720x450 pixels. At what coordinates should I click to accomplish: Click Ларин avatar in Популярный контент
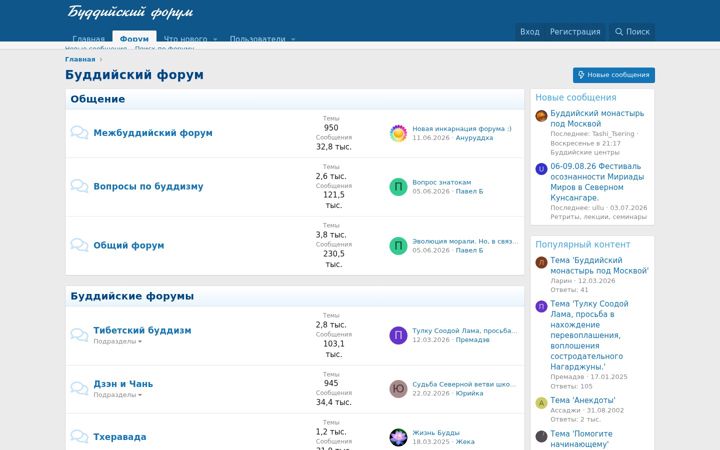[541, 263]
